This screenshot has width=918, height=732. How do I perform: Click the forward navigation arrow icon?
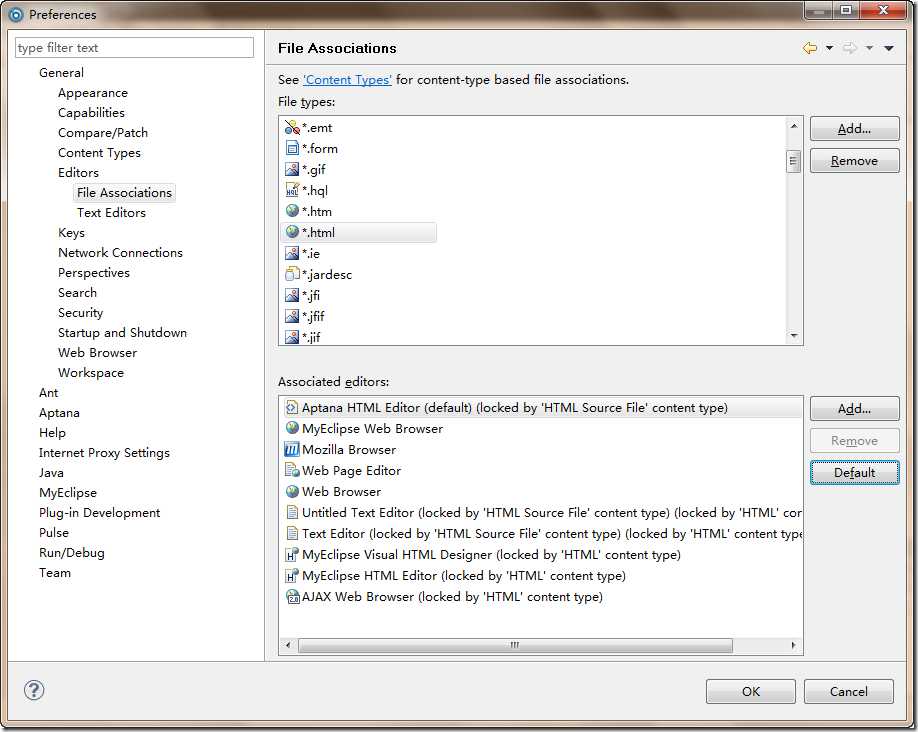pos(850,48)
